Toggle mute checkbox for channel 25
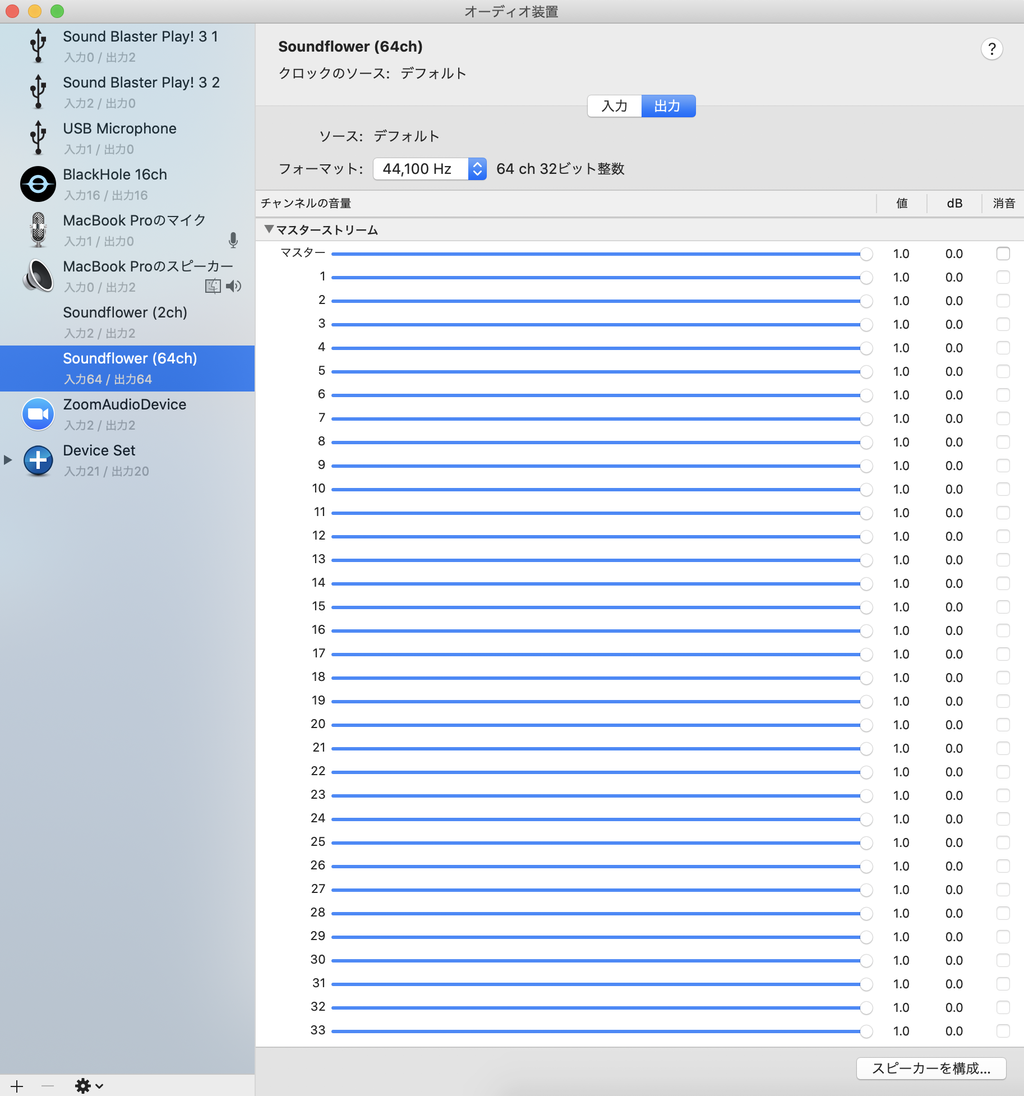 coord(1003,842)
